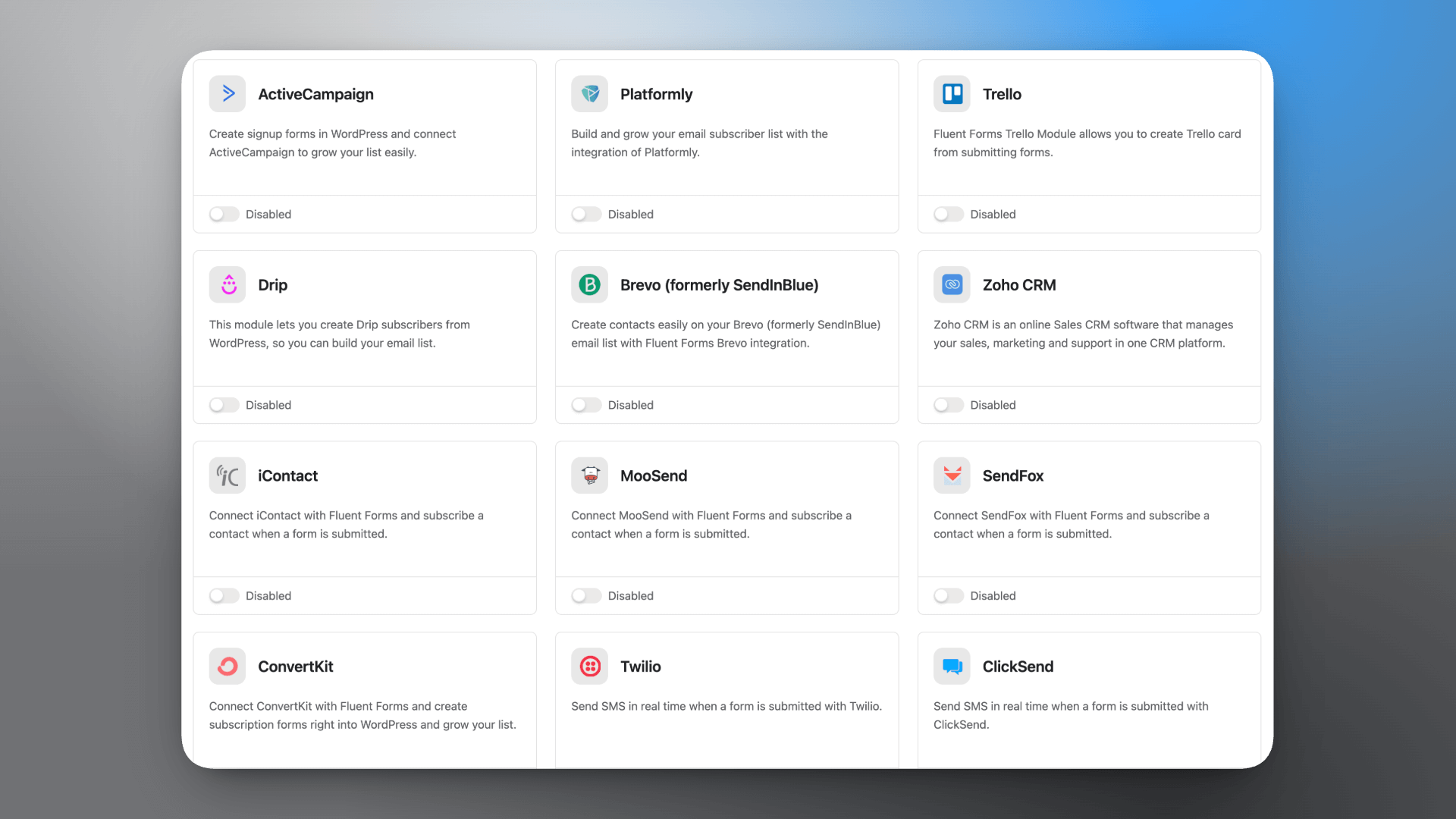Click the ConvertKit circular logo icon
Image resolution: width=1456 pixels, height=819 pixels.
click(x=227, y=667)
